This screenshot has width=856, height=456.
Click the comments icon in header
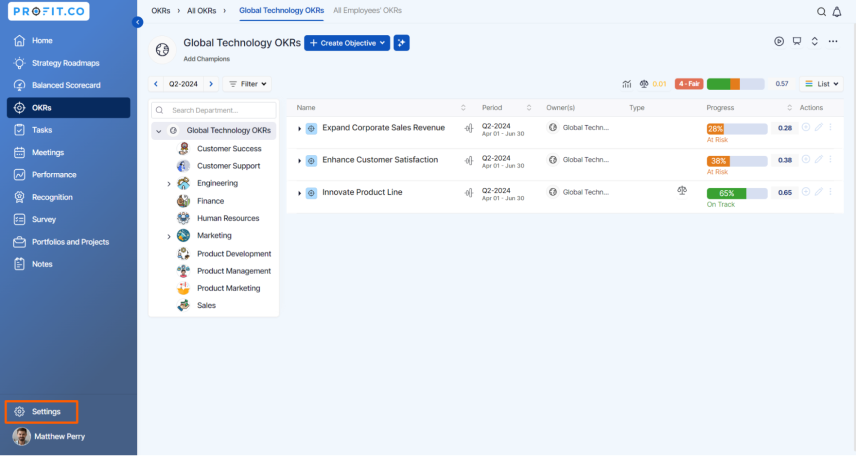point(797,42)
